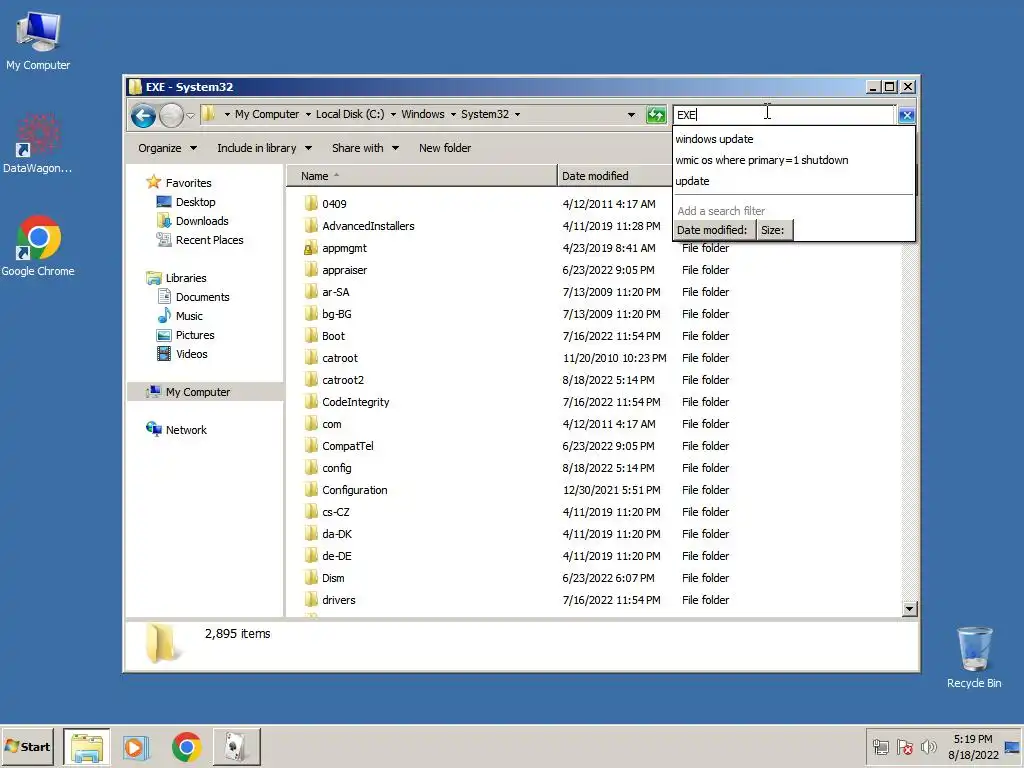
Task: Select the com folder icon
Action: 311,424
